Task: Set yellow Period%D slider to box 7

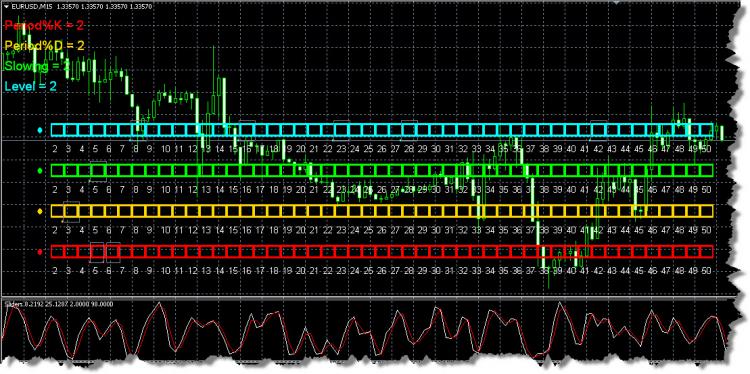Action: (x=125, y=211)
